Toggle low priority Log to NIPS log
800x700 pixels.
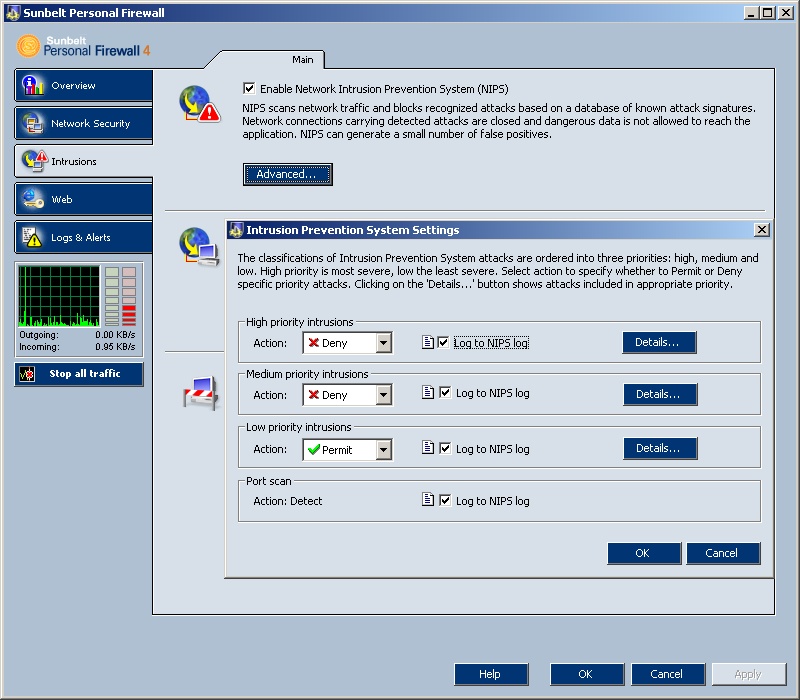click(445, 449)
